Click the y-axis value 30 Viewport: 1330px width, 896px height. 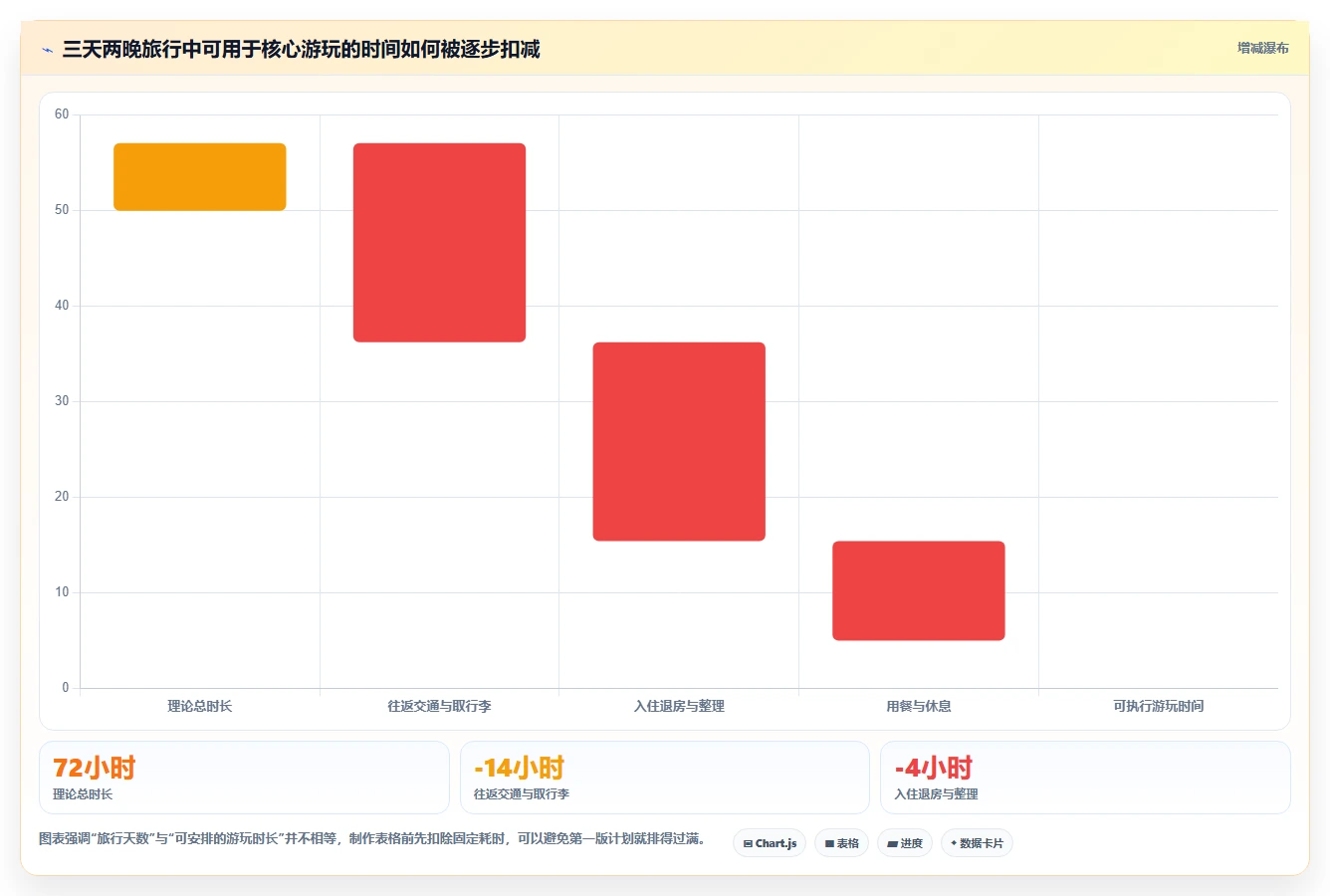[x=62, y=401]
